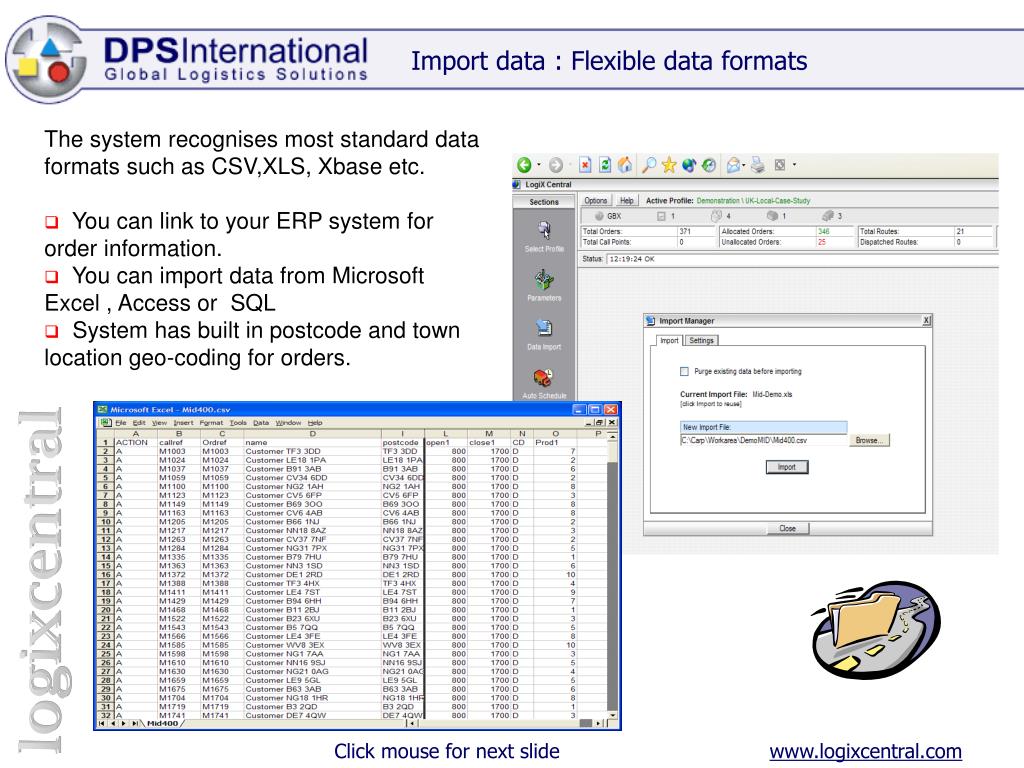Click the Refresh page icon in toolbar
Screen dimensions: 1024x768
click(x=605, y=165)
